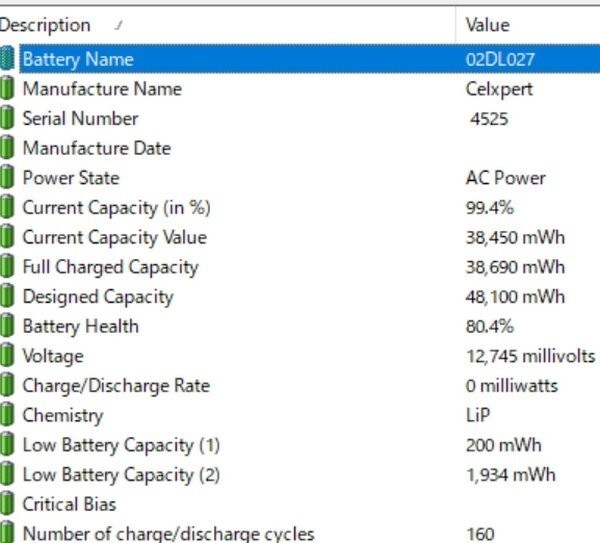Click the battery icon beside Charge/Discharge Rate
The image size is (600, 543).
(x=7, y=385)
